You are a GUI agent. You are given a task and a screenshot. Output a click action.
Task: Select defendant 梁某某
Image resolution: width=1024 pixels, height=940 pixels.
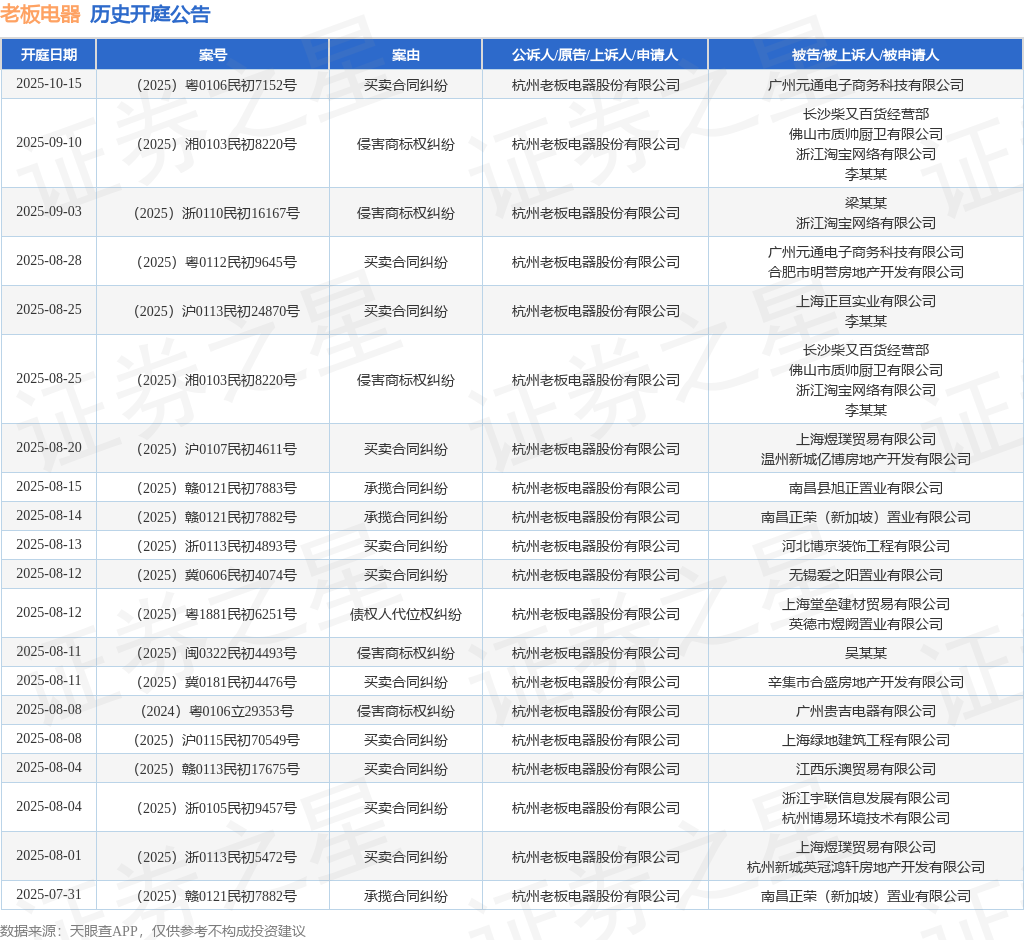866,203
